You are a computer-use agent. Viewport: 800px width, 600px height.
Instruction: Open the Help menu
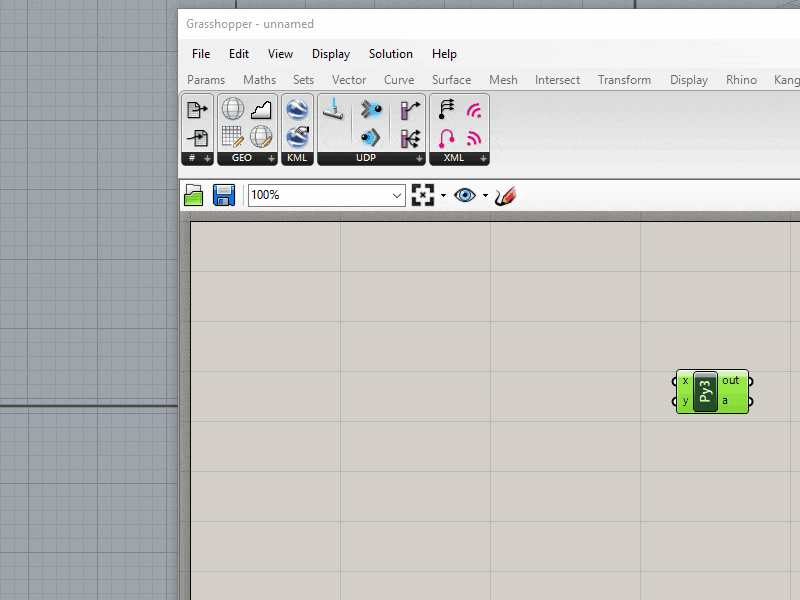tap(444, 54)
